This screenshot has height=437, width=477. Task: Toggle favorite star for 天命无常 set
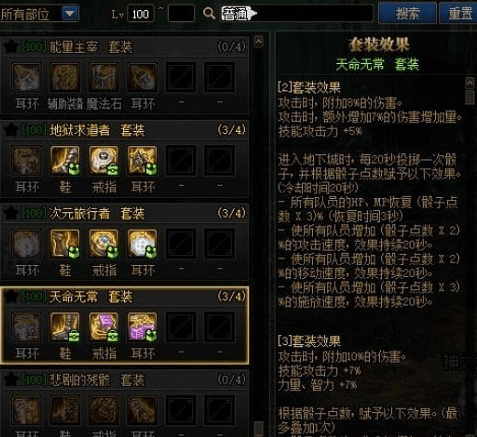10,296
